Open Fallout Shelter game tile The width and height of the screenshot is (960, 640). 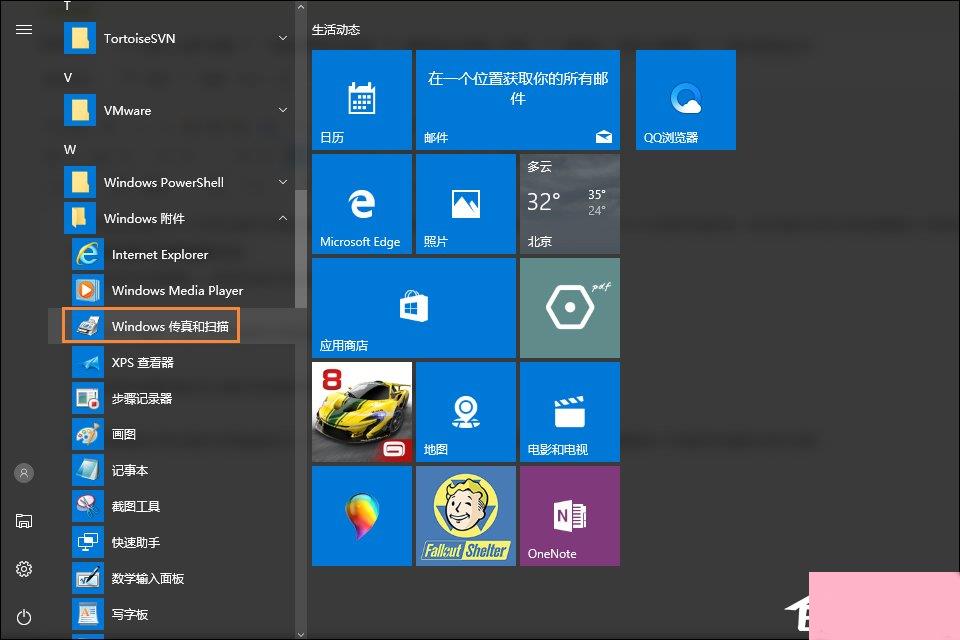(466, 516)
